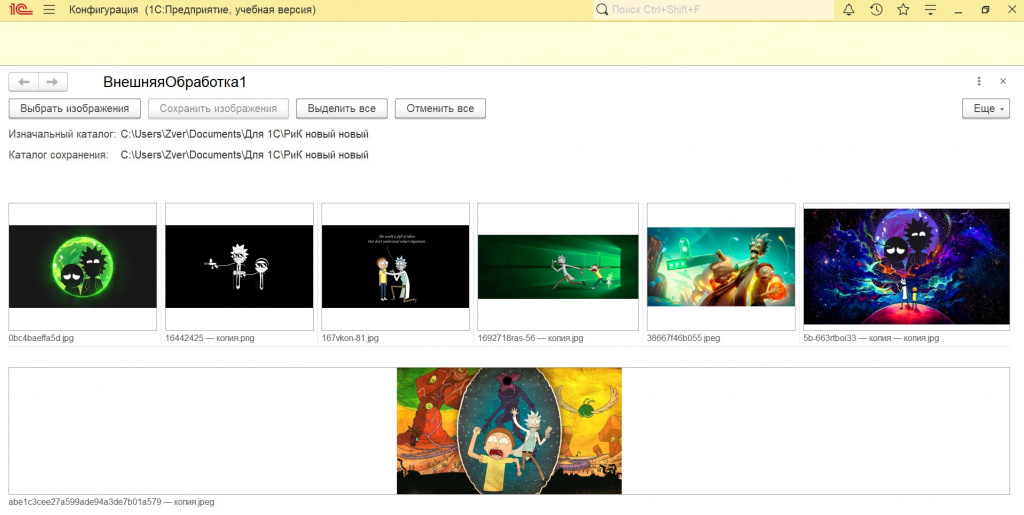This screenshot has height=515, width=1024.
Task: Click the file name 16442425 — копия.png
Action: point(210,338)
